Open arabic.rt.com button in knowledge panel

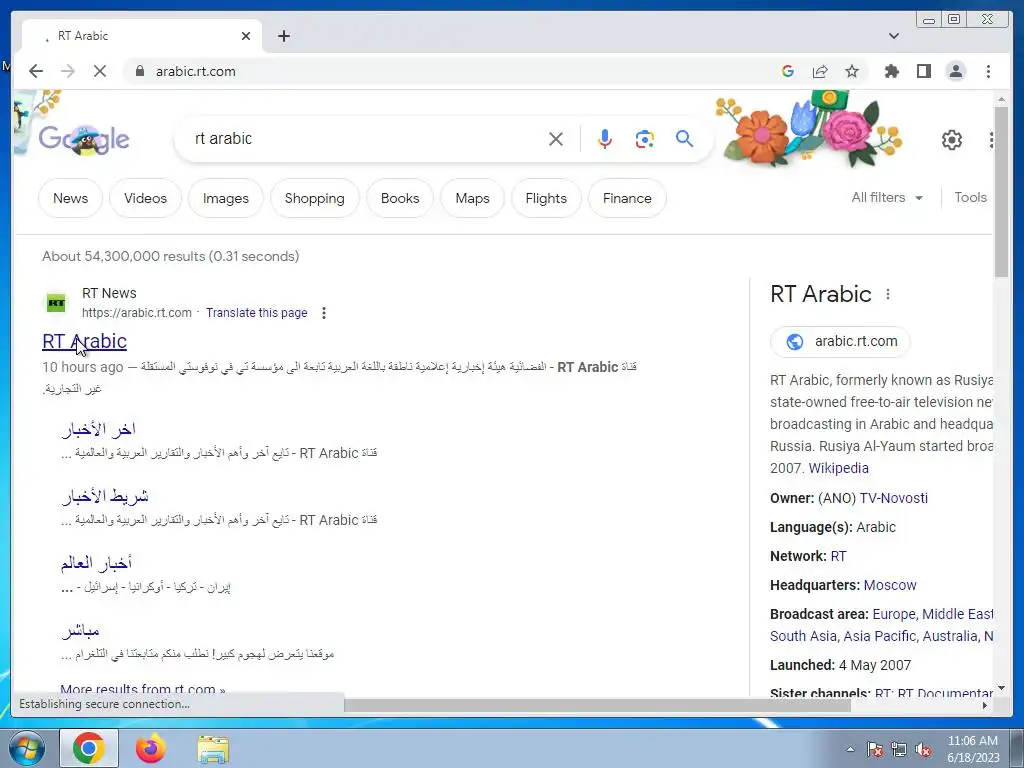coord(840,342)
